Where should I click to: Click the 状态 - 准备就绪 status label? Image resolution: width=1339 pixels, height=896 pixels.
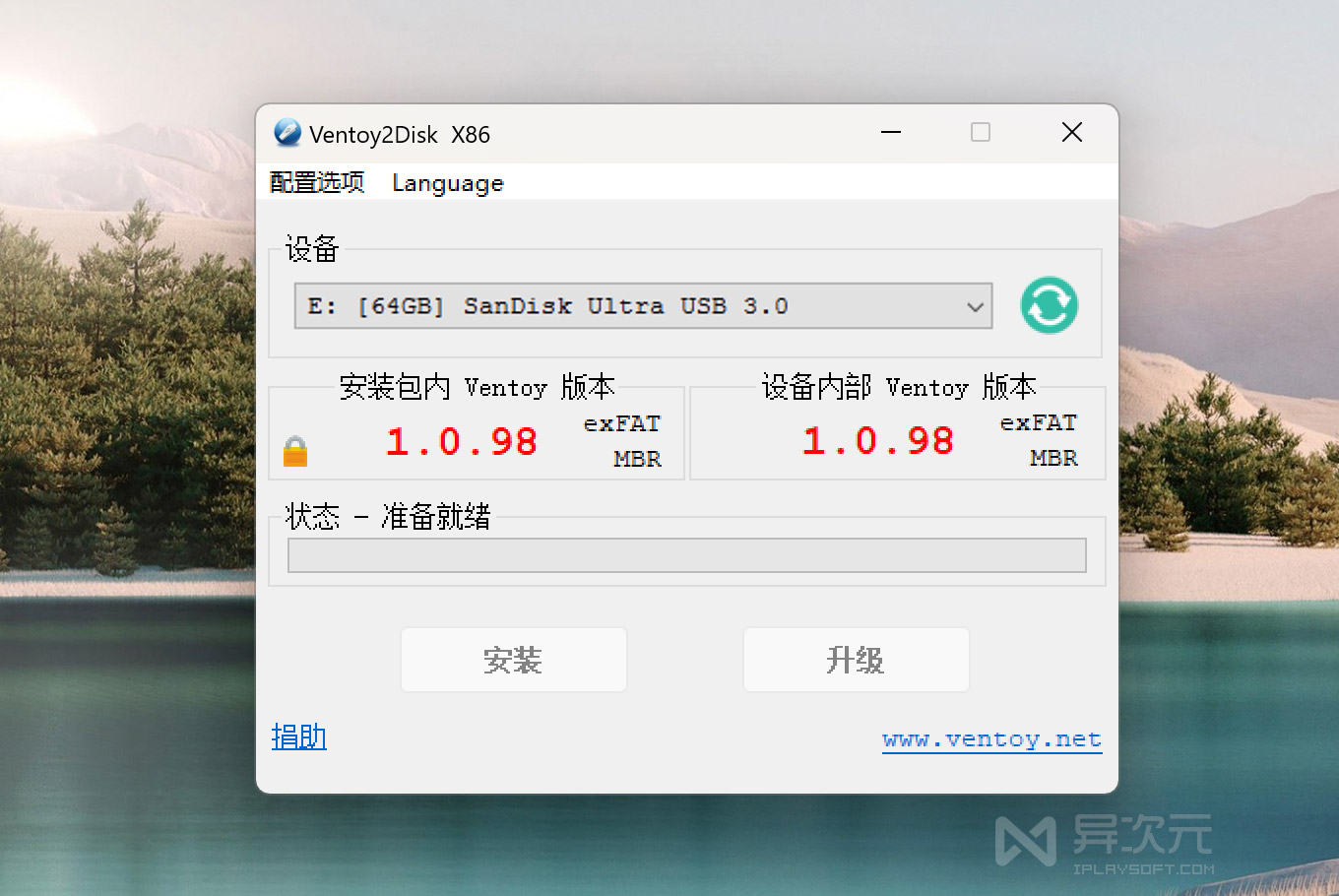pos(389,517)
